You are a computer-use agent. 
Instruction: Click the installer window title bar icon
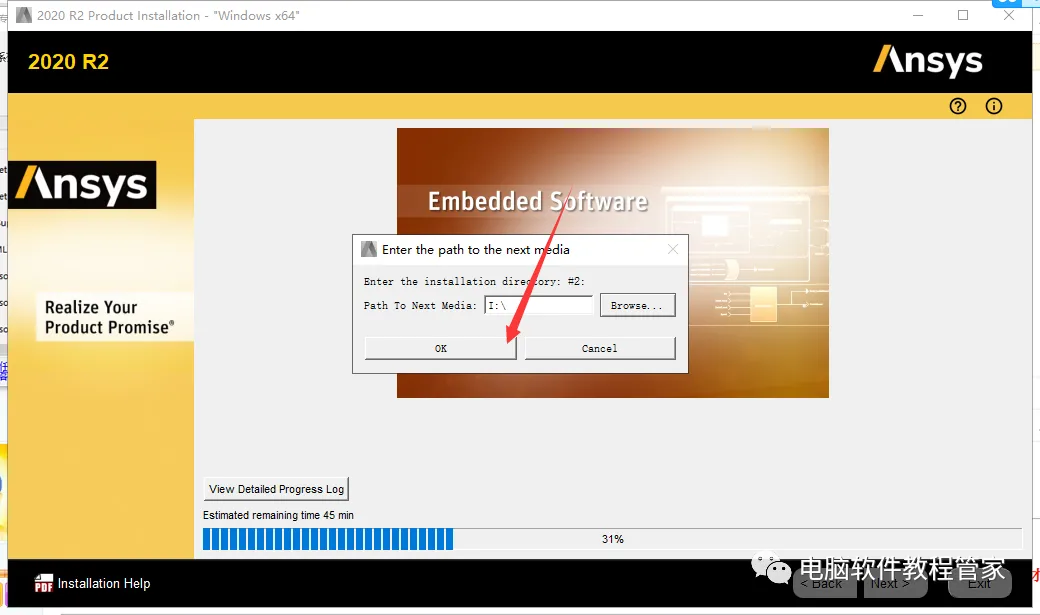[24, 15]
